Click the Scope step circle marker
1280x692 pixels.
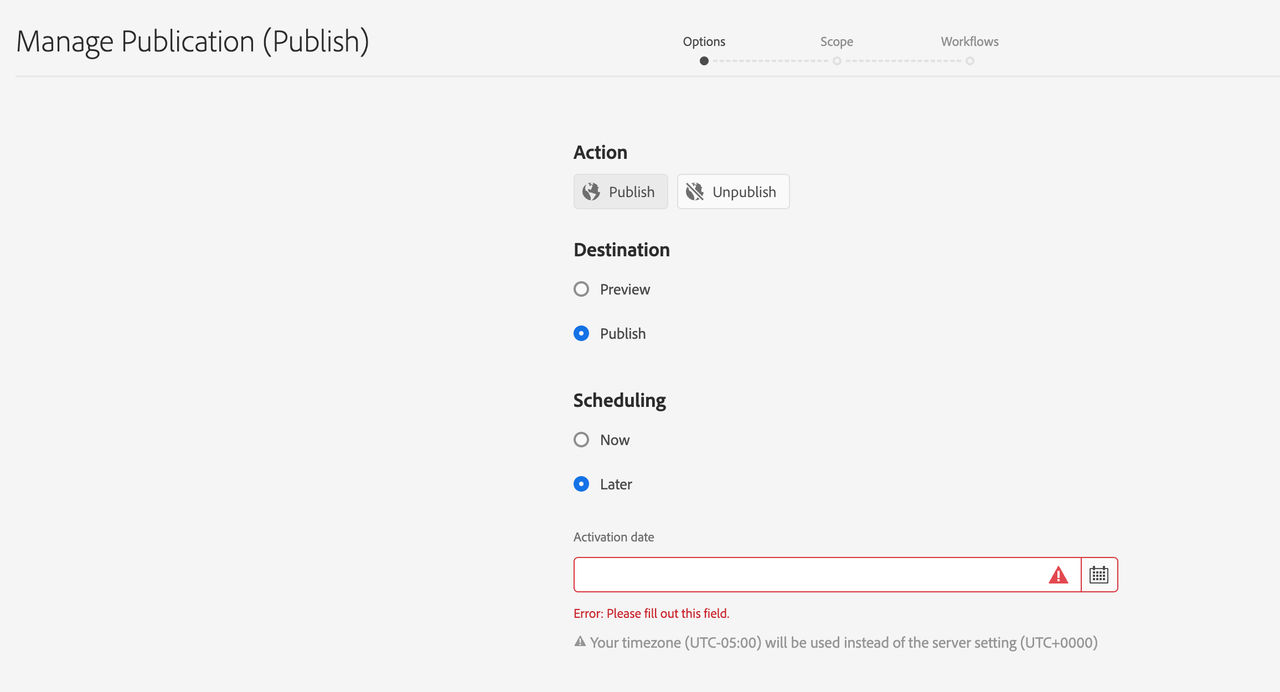click(837, 61)
